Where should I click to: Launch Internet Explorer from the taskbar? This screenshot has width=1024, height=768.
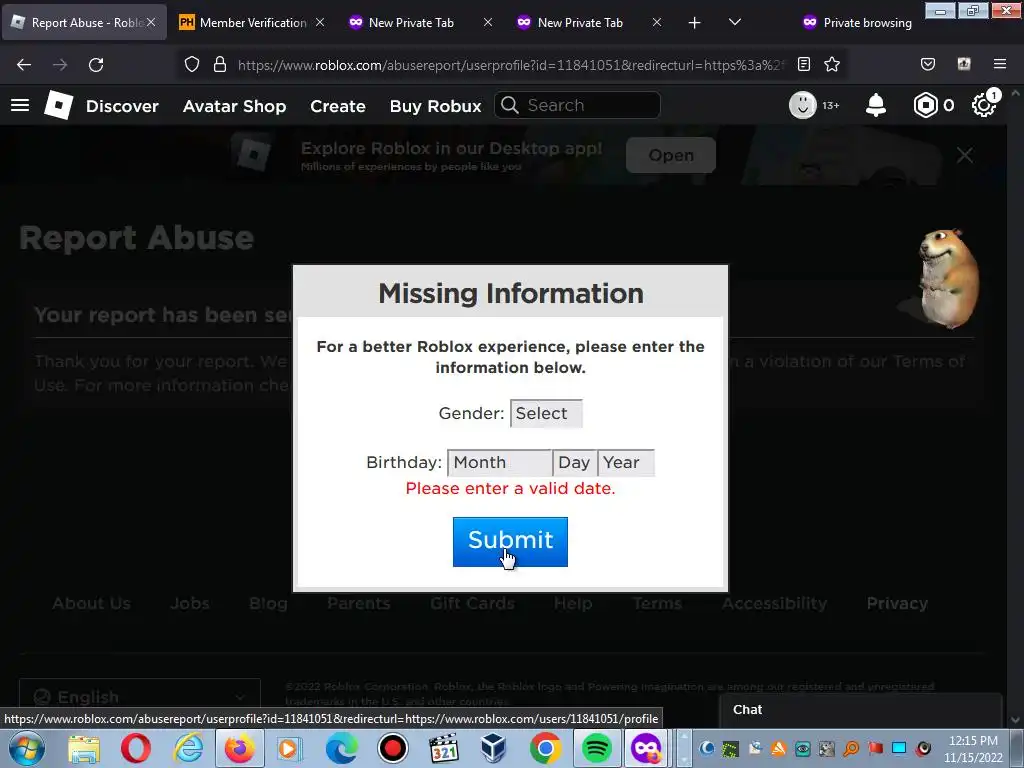tap(187, 748)
